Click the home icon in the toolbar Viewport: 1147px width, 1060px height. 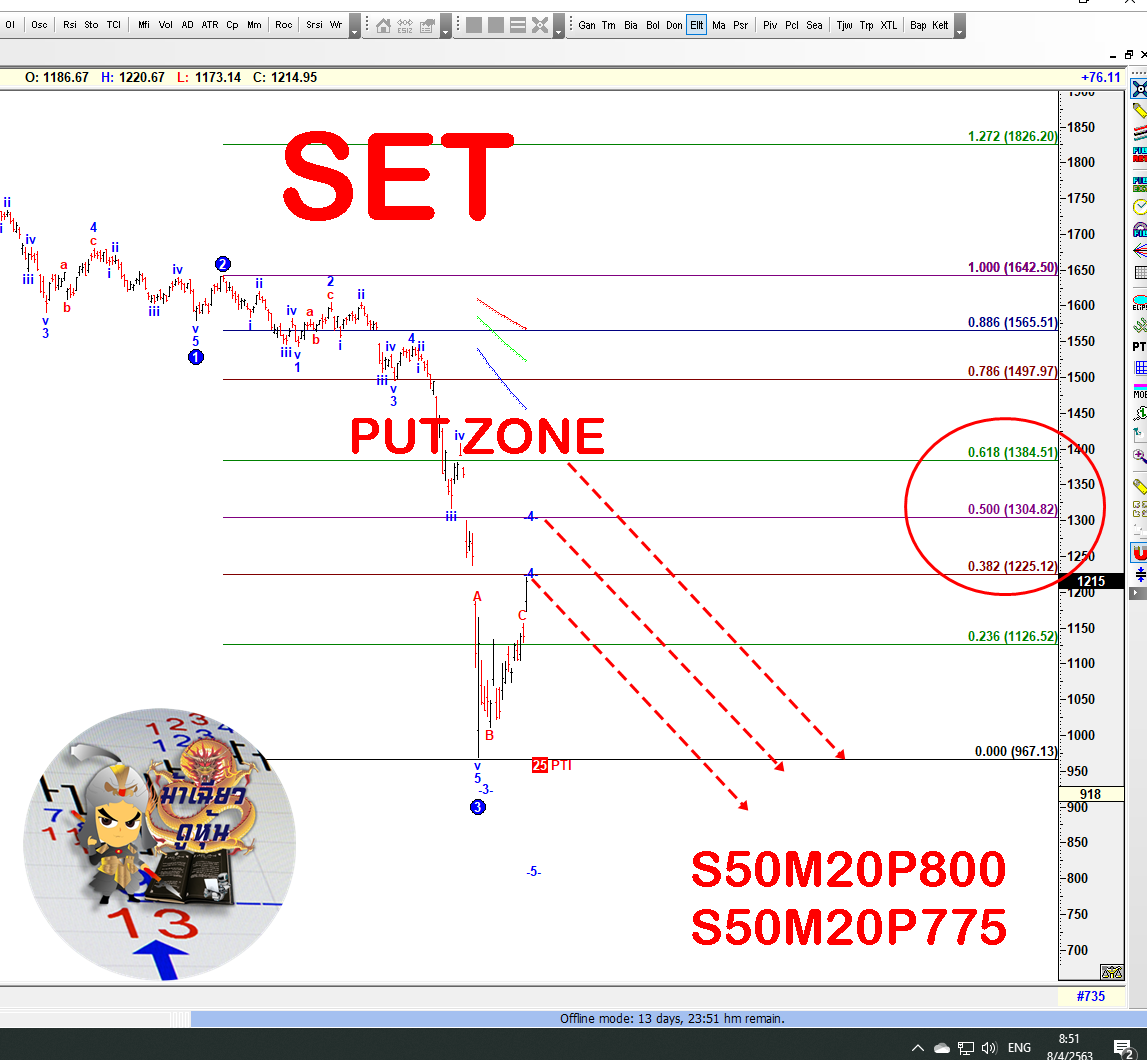[383, 25]
